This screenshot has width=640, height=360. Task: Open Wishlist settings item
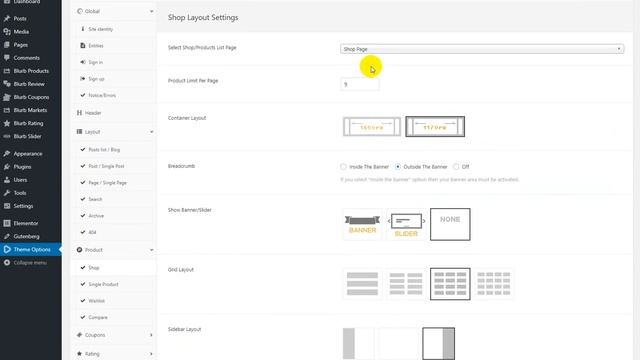point(113,300)
